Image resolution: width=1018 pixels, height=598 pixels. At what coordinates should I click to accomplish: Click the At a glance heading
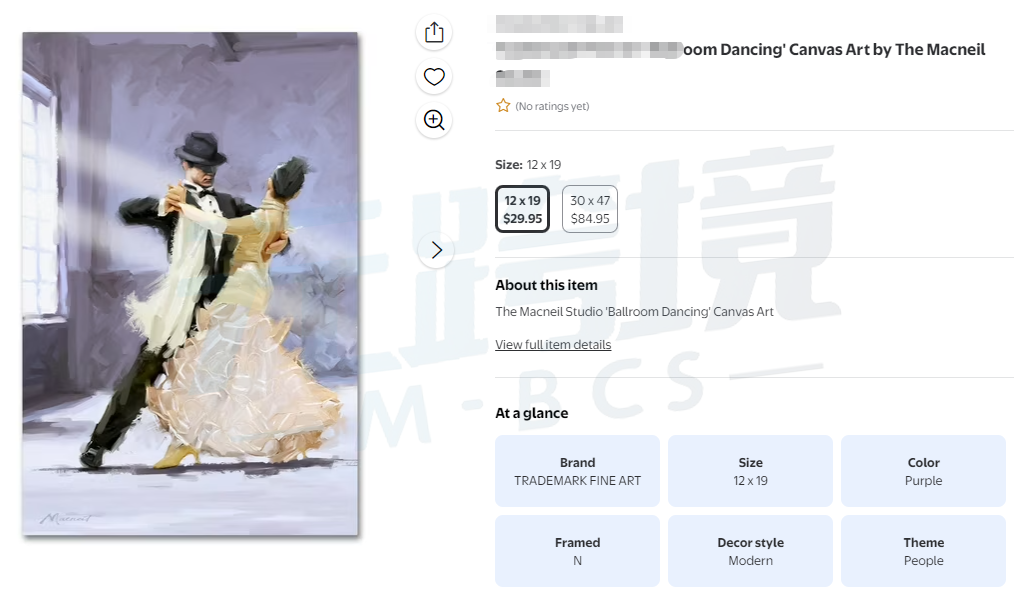point(532,414)
